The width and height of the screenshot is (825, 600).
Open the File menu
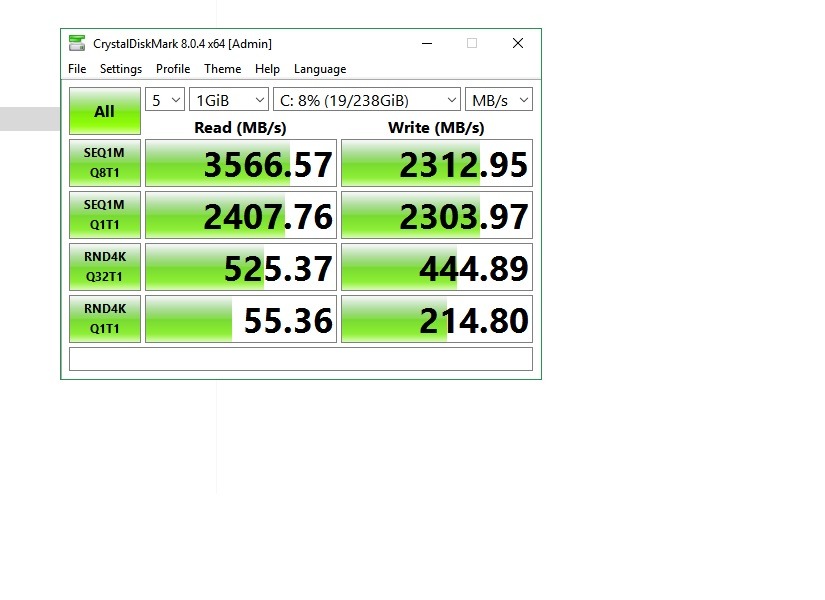[77, 69]
